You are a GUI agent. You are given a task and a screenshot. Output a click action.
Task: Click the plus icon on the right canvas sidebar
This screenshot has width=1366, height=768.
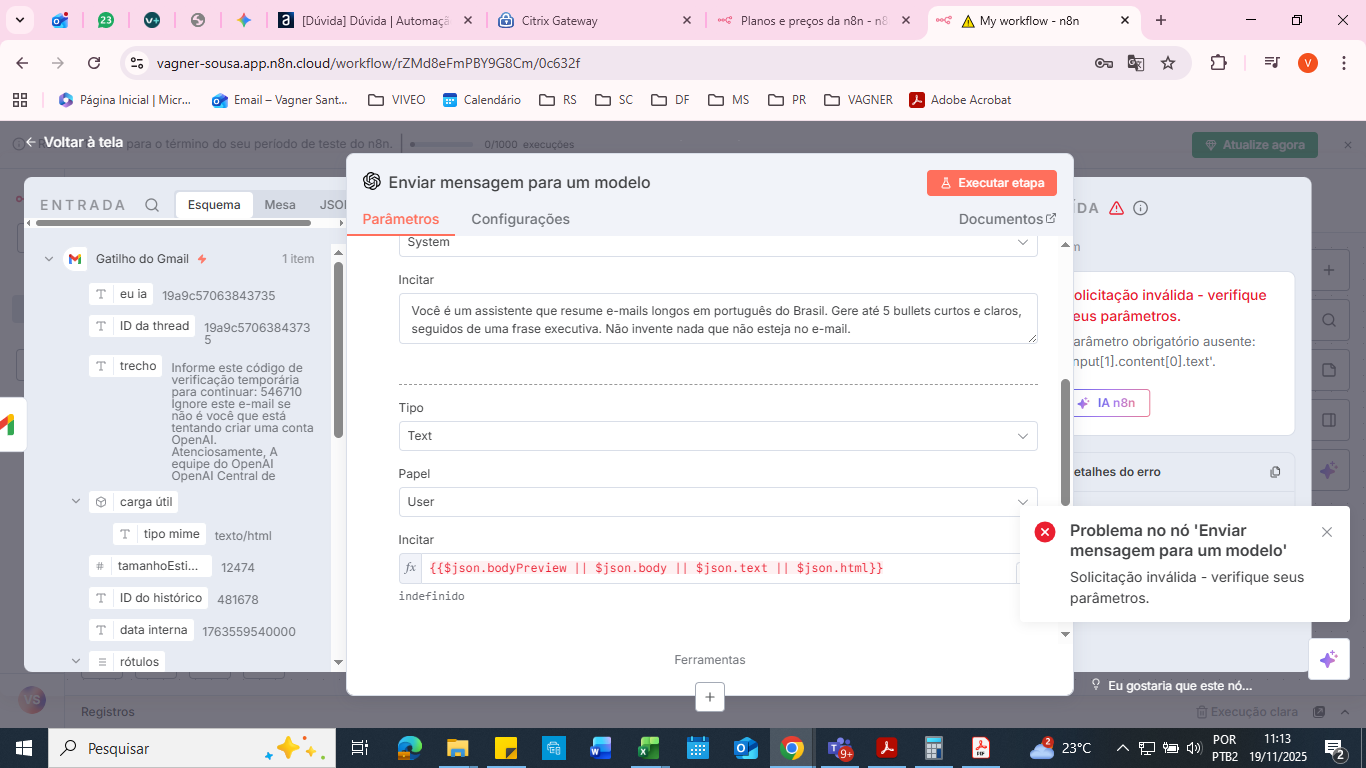tap(1329, 270)
